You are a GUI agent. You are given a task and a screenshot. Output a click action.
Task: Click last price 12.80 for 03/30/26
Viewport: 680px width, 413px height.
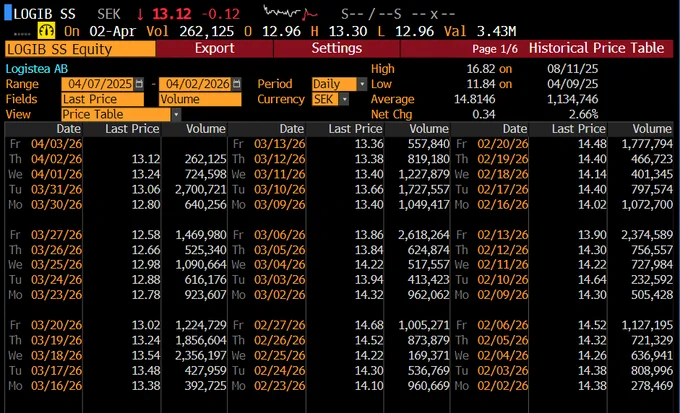[146, 205]
